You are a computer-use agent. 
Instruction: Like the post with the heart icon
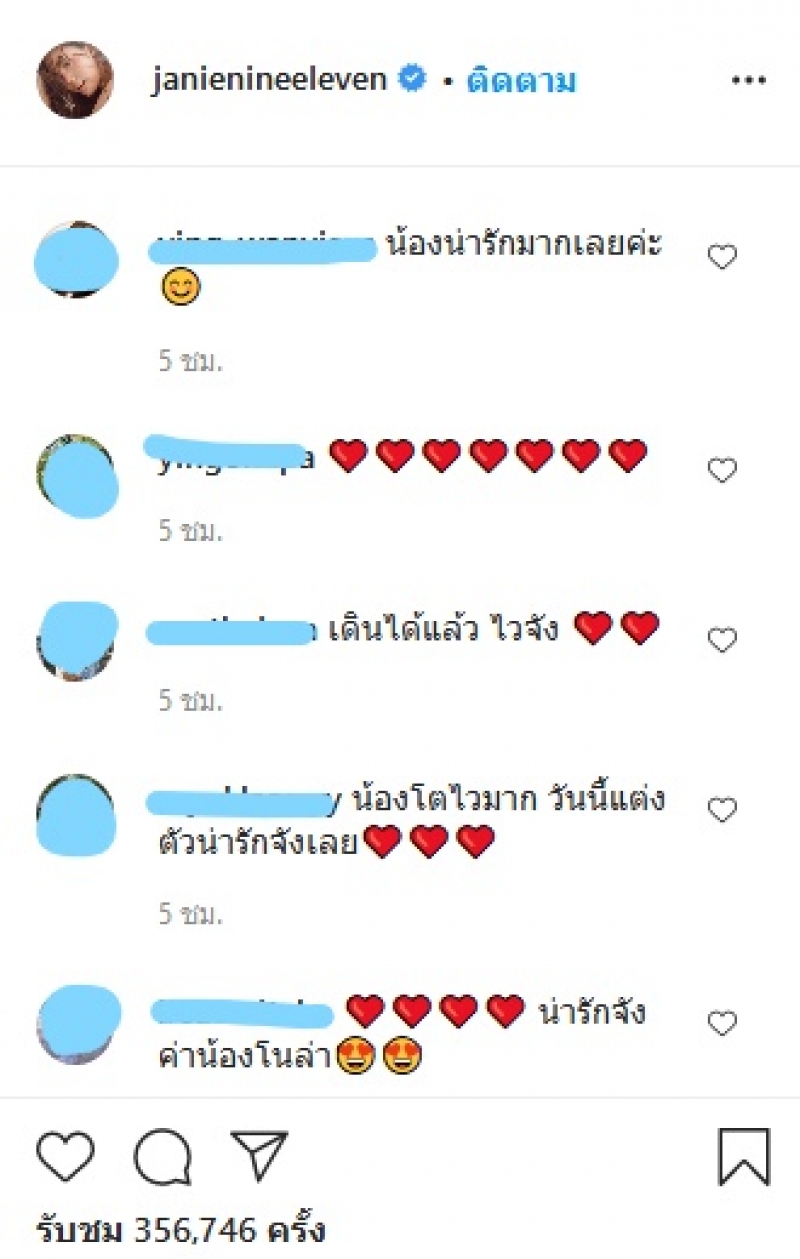[66, 1157]
